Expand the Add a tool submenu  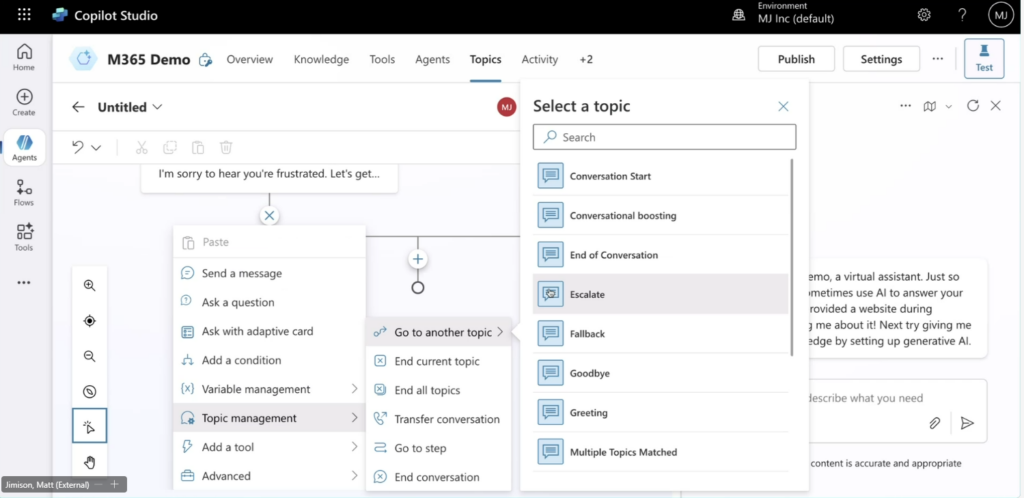point(355,447)
